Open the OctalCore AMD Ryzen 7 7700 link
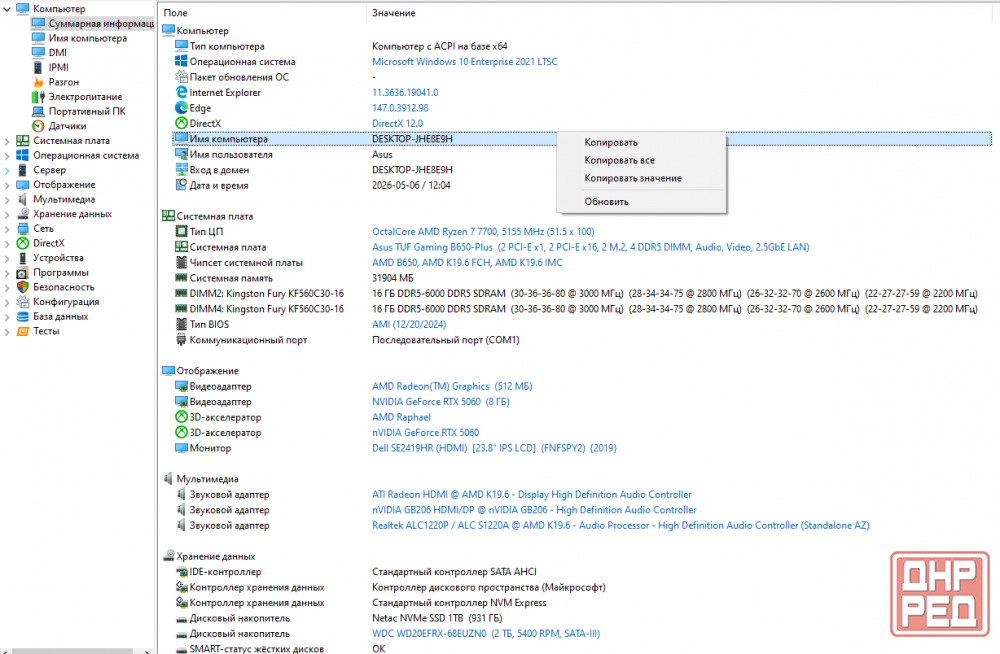 click(x=483, y=232)
